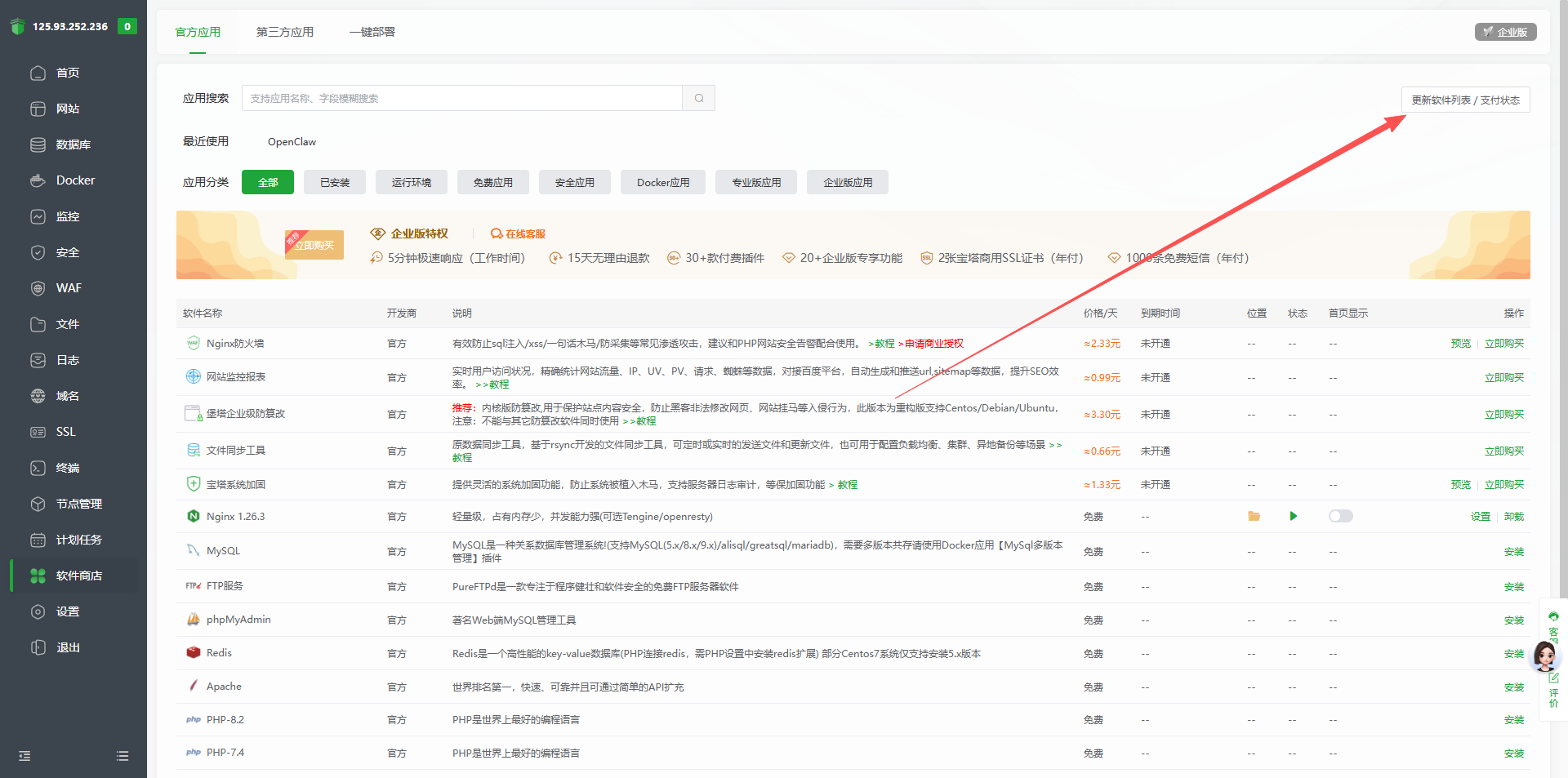Open the Terminal (终端) sidebar item
The image size is (1568, 778).
coord(67,468)
